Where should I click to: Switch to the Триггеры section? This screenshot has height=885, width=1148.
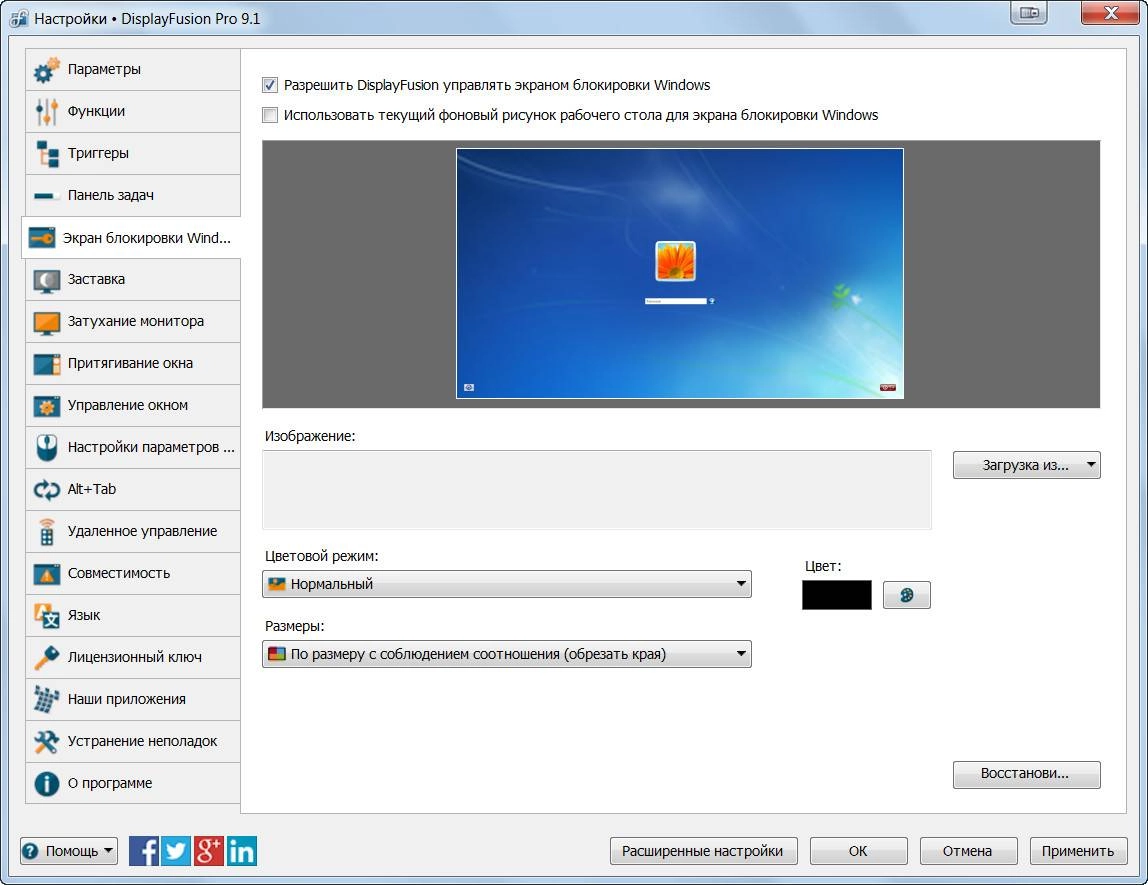point(133,153)
